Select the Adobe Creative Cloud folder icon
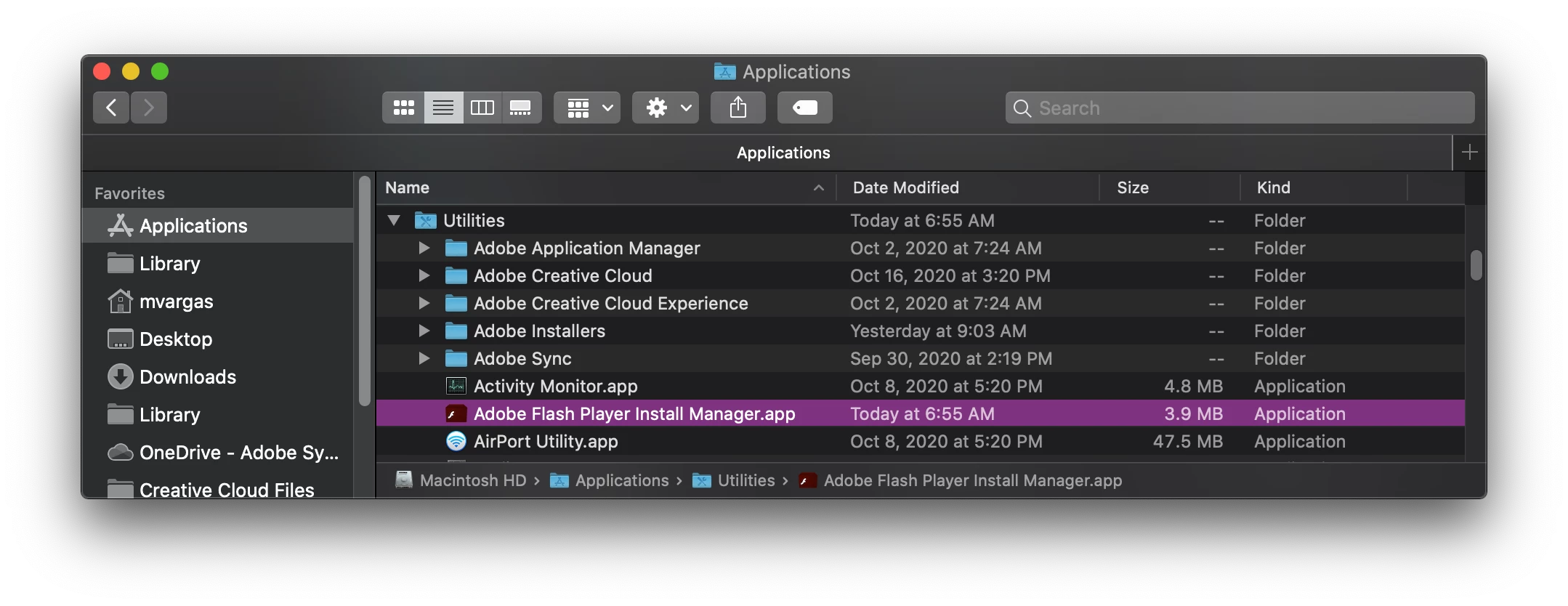The height and width of the screenshot is (606, 1568). click(x=456, y=275)
